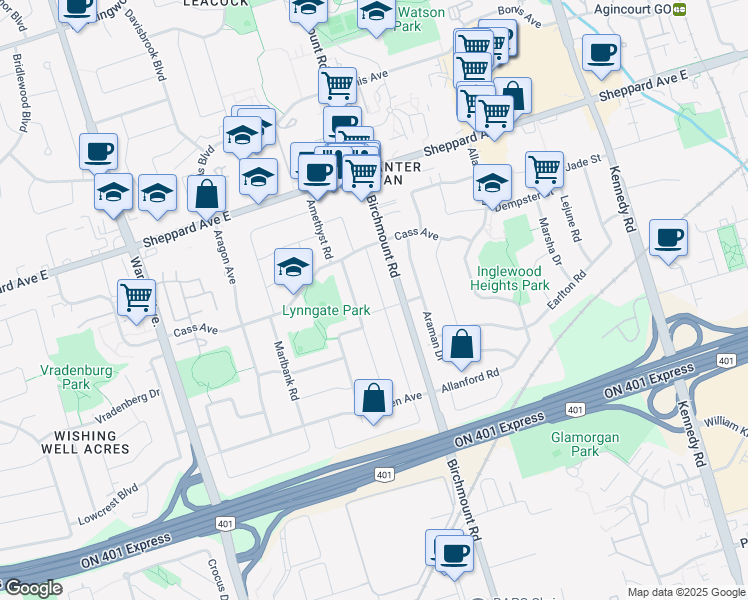
Task: Select the grocery cart marker near Jade St
Action: click(544, 172)
